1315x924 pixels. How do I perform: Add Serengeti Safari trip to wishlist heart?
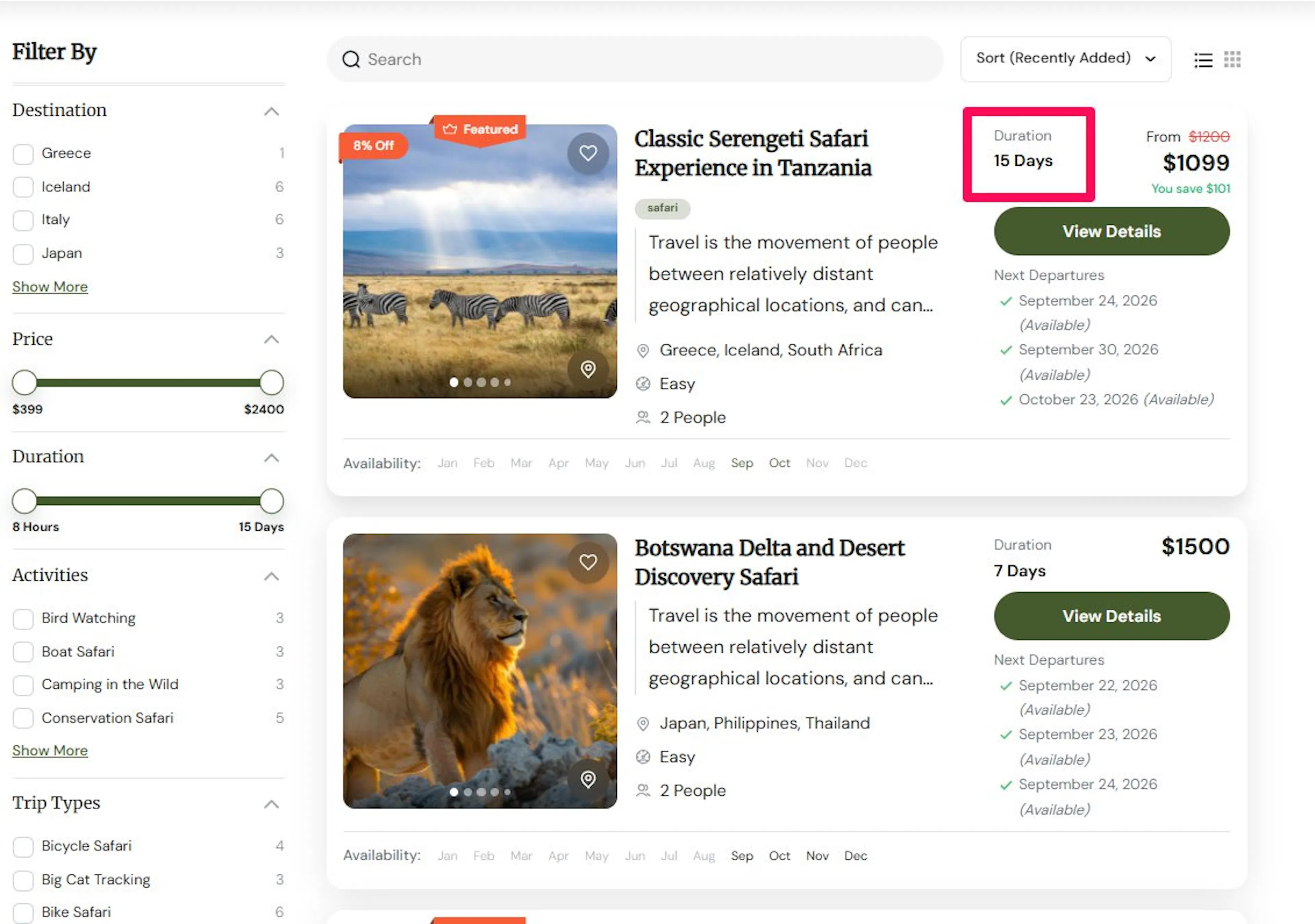point(588,153)
